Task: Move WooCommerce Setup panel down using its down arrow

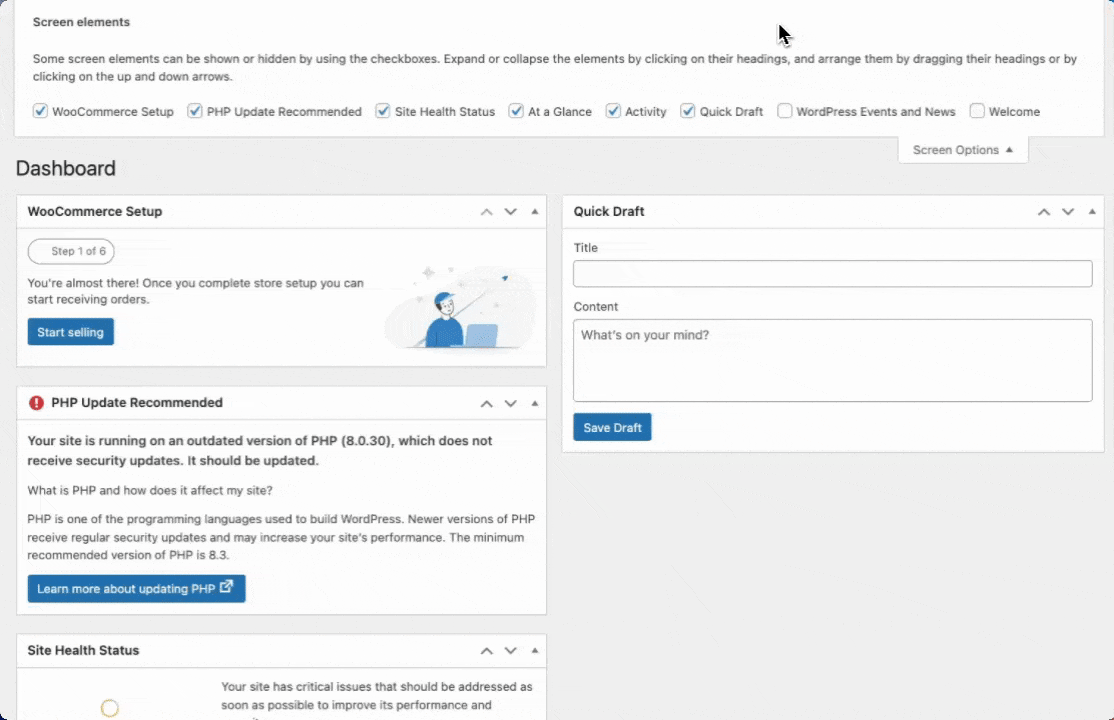Action: pos(510,211)
